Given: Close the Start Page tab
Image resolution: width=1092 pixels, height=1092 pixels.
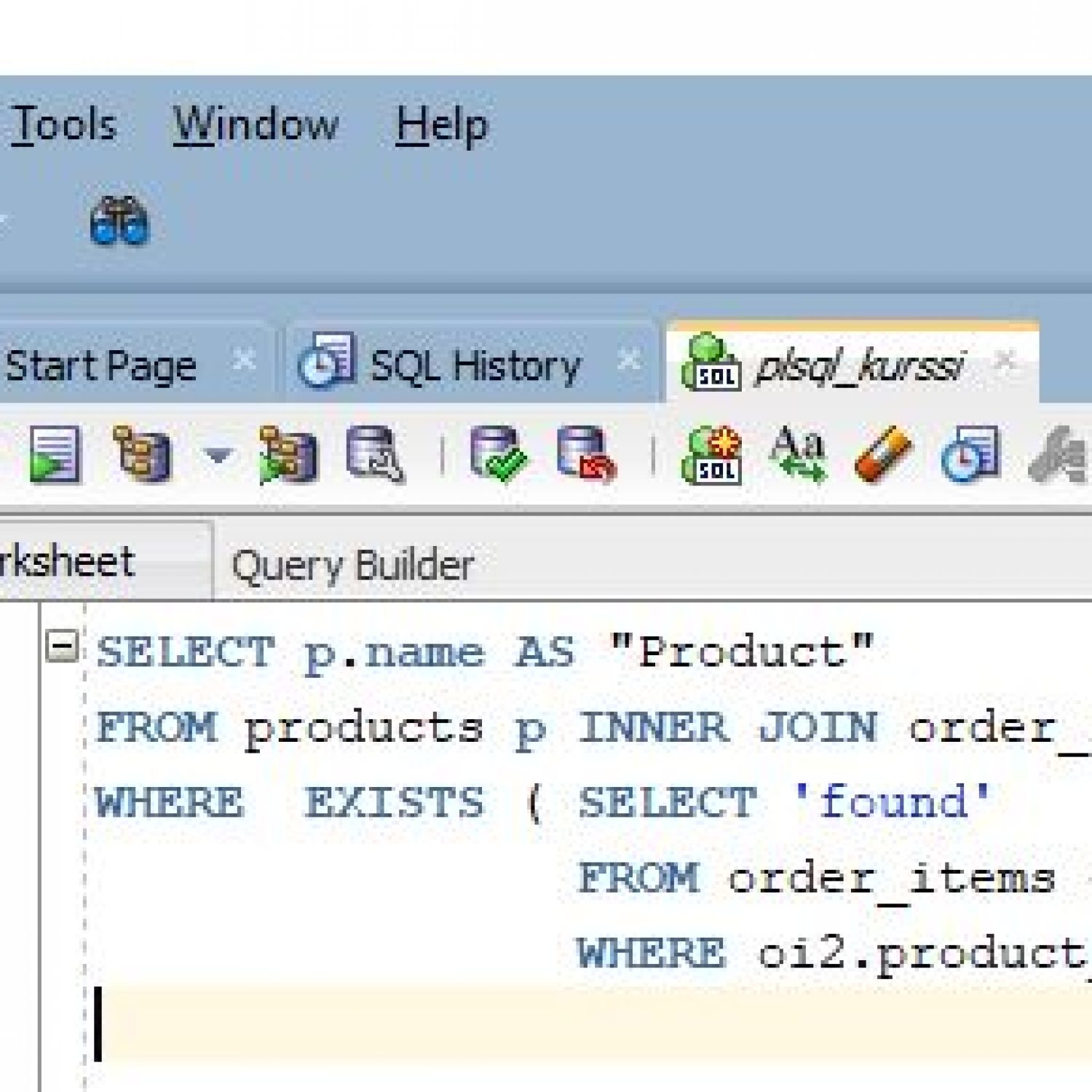Looking at the screenshot, I should (x=244, y=360).
